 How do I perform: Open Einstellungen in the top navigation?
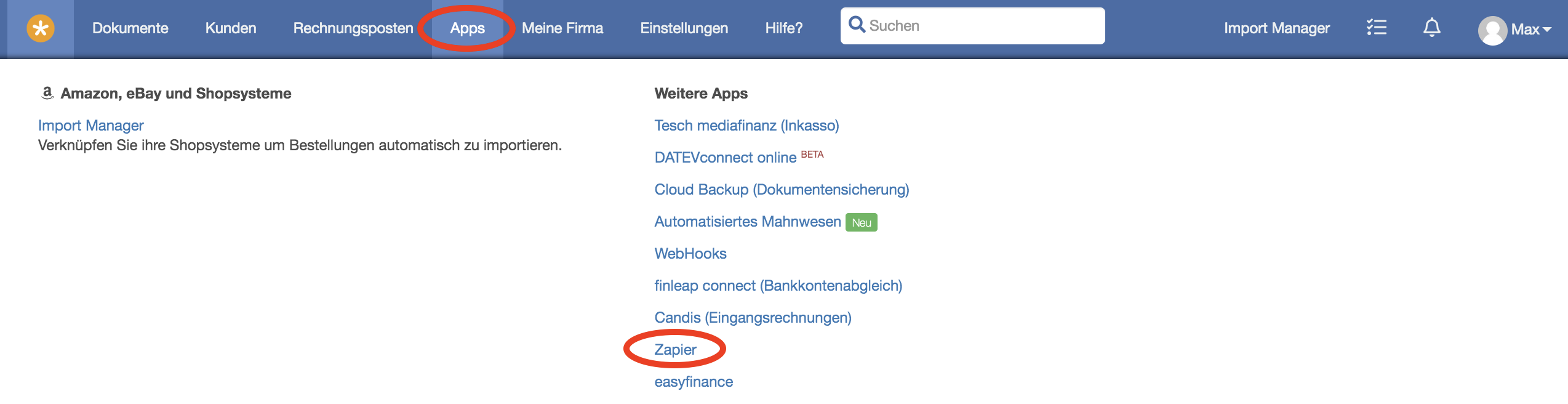point(684,28)
